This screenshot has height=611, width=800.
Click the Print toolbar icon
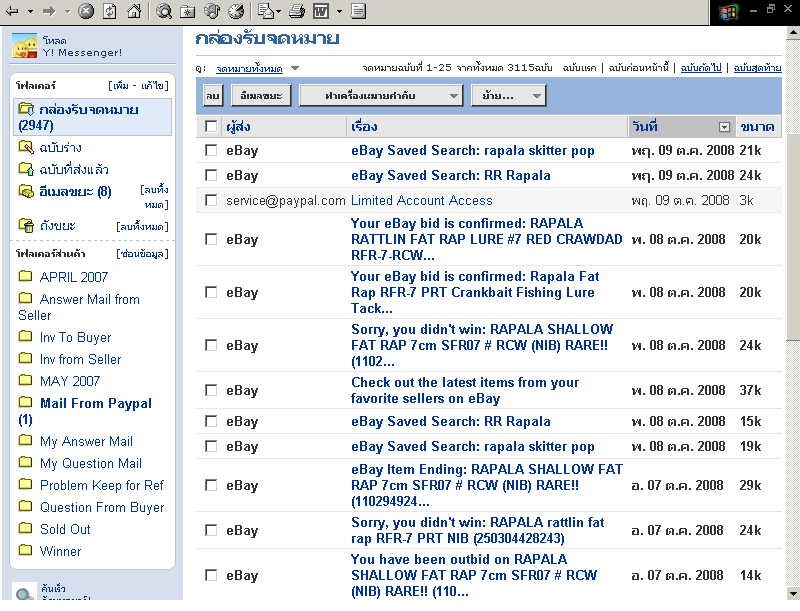[x=297, y=11]
